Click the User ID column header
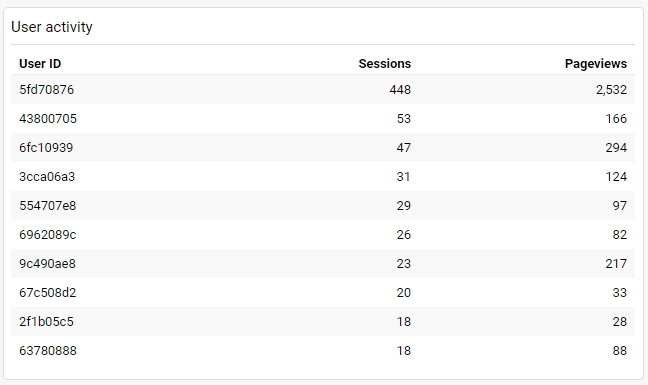The height and width of the screenshot is (385, 648). click(x=40, y=64)
